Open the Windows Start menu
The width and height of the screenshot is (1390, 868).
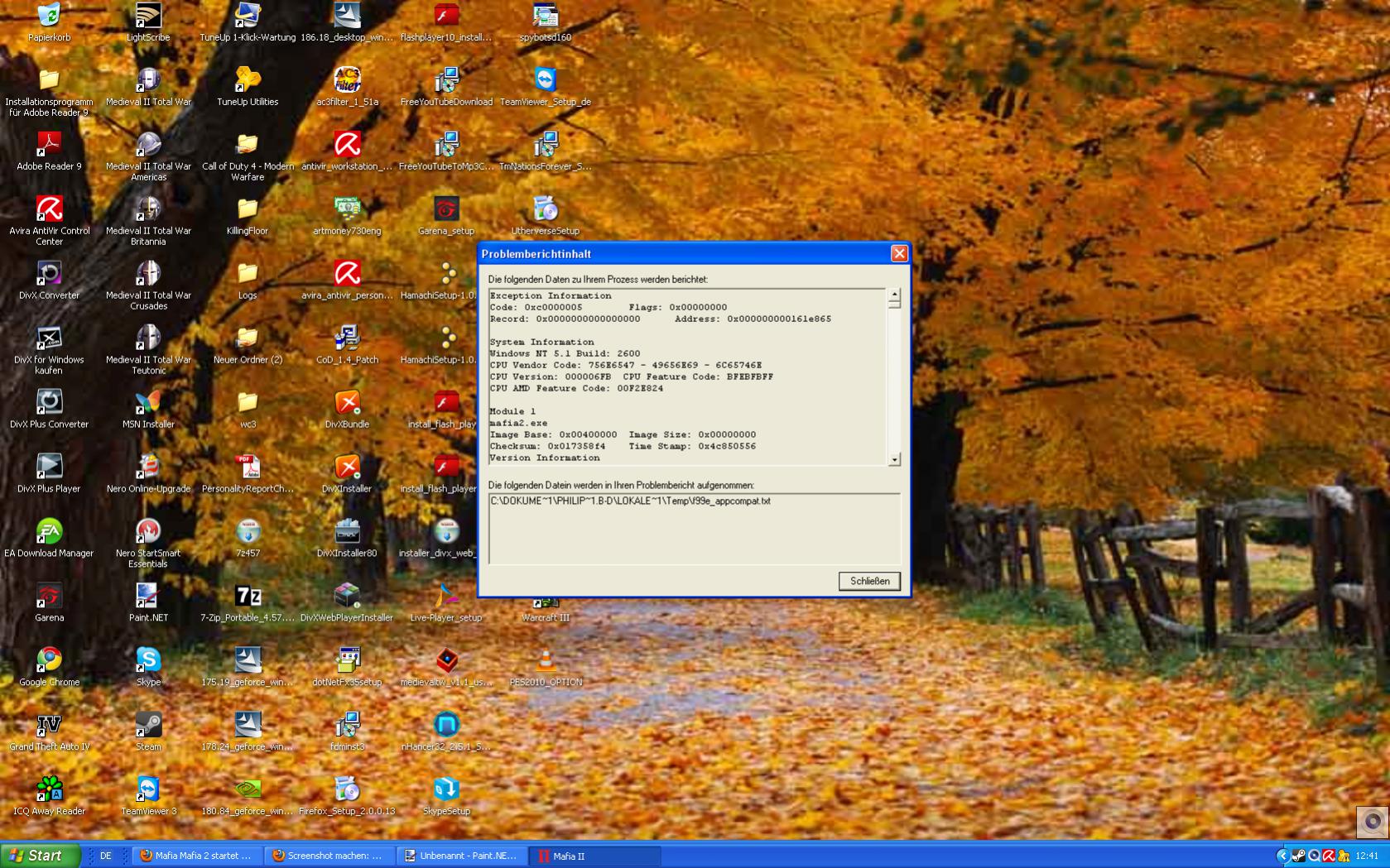pyautogui.click(x=40, y=856)
